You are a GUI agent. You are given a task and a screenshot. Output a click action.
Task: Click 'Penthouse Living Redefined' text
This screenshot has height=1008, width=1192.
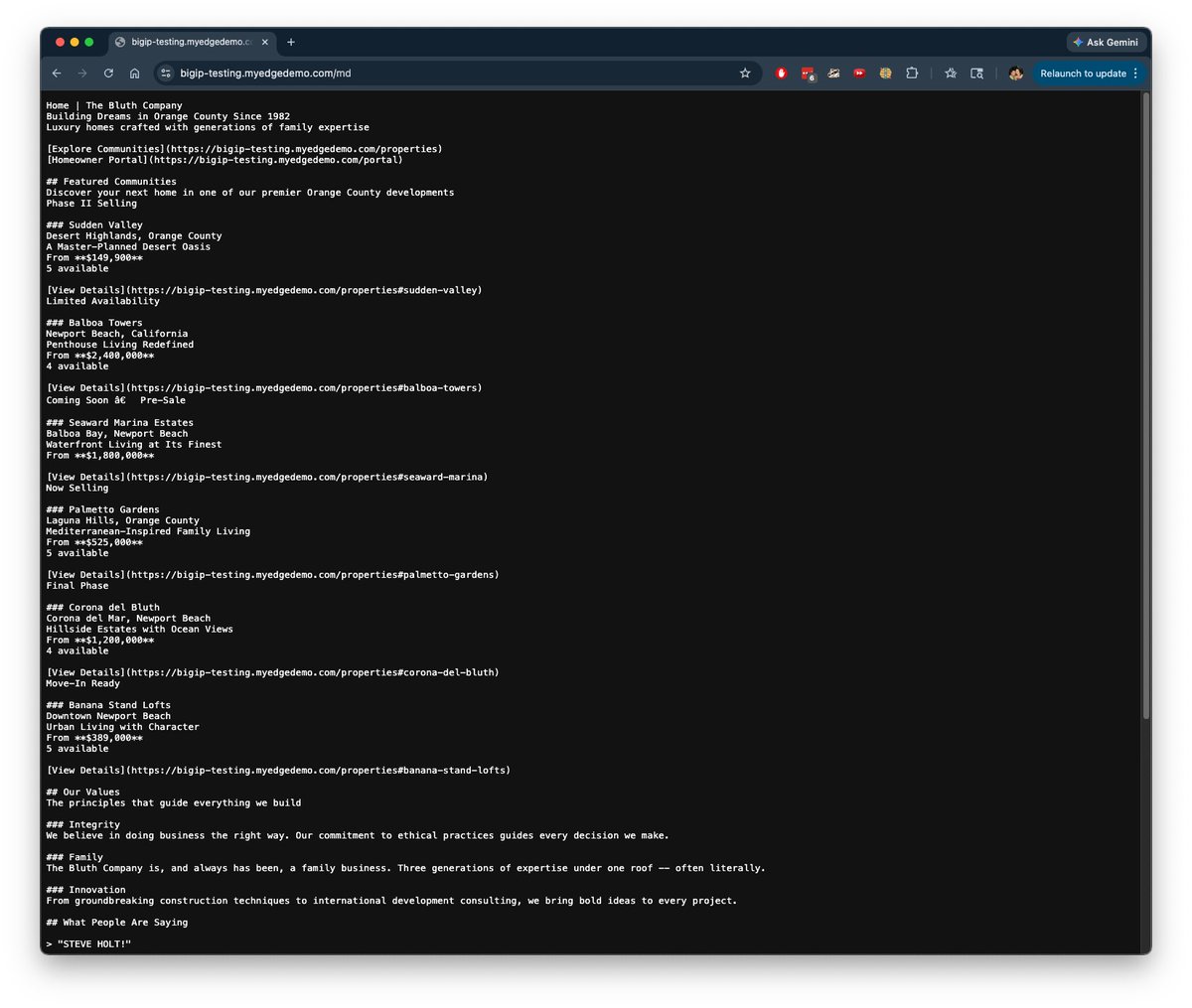[120, 345]
